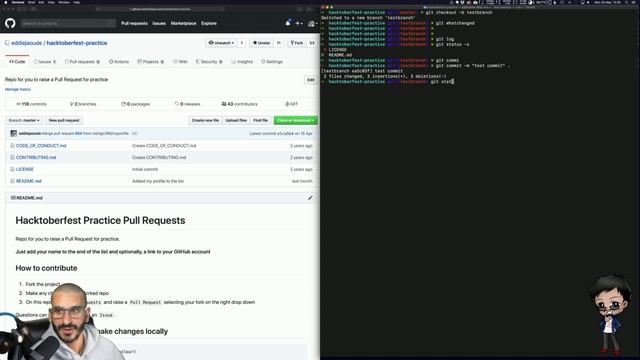This screenshot has height=360, width=640.
Task: Click Issues in GitHub top navigation
Action: (x=159, y=23)
